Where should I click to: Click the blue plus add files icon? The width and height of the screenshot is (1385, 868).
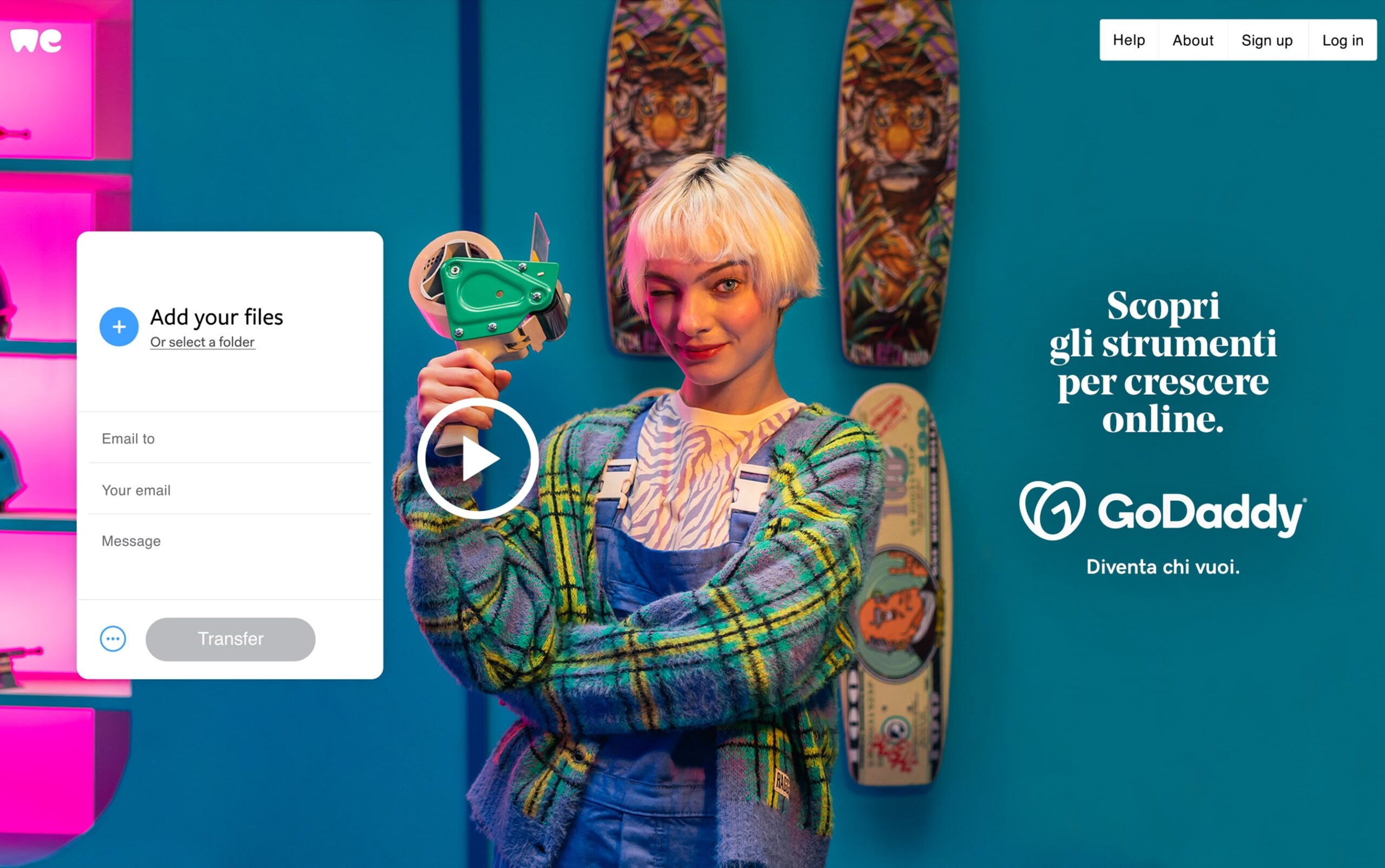[x=119, y=327]
